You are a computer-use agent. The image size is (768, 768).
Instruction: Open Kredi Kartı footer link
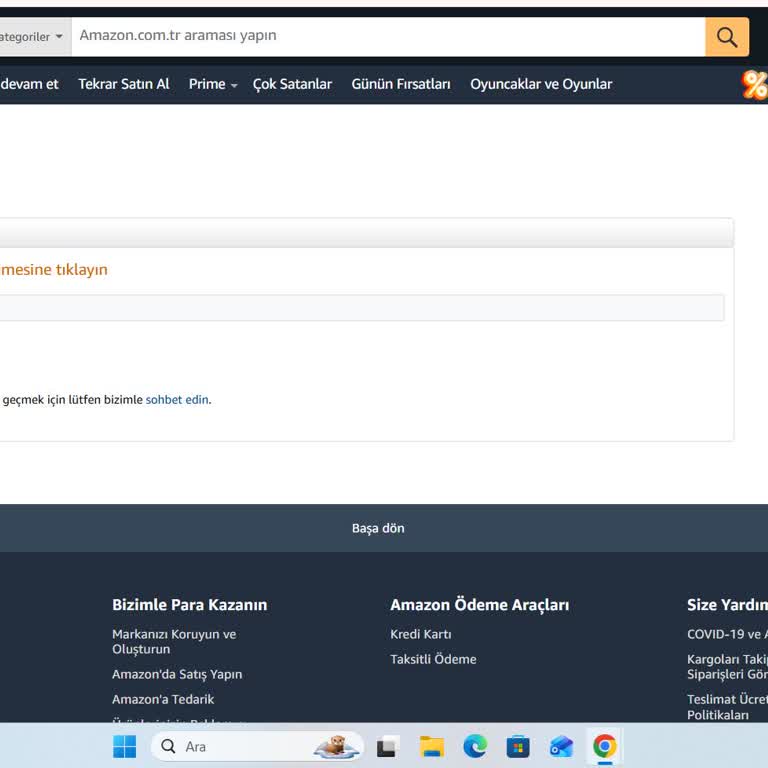(x=421, y=634)
